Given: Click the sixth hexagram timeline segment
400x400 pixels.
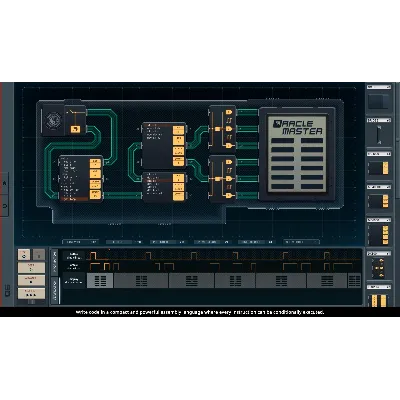Looking at the screenshot, I should point(327,281).
